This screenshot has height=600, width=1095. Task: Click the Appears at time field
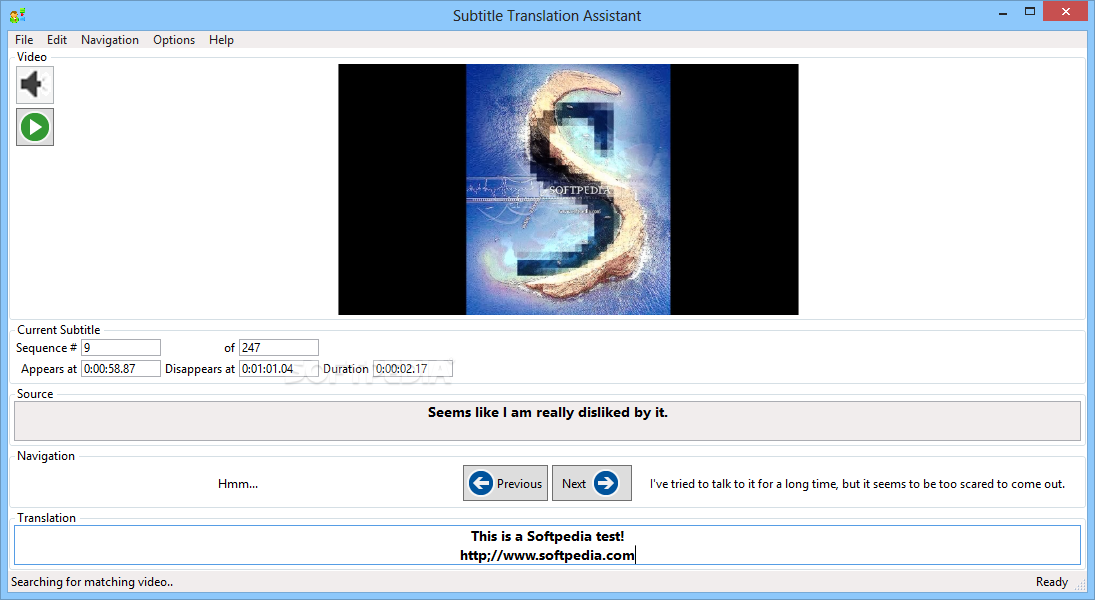121,369
